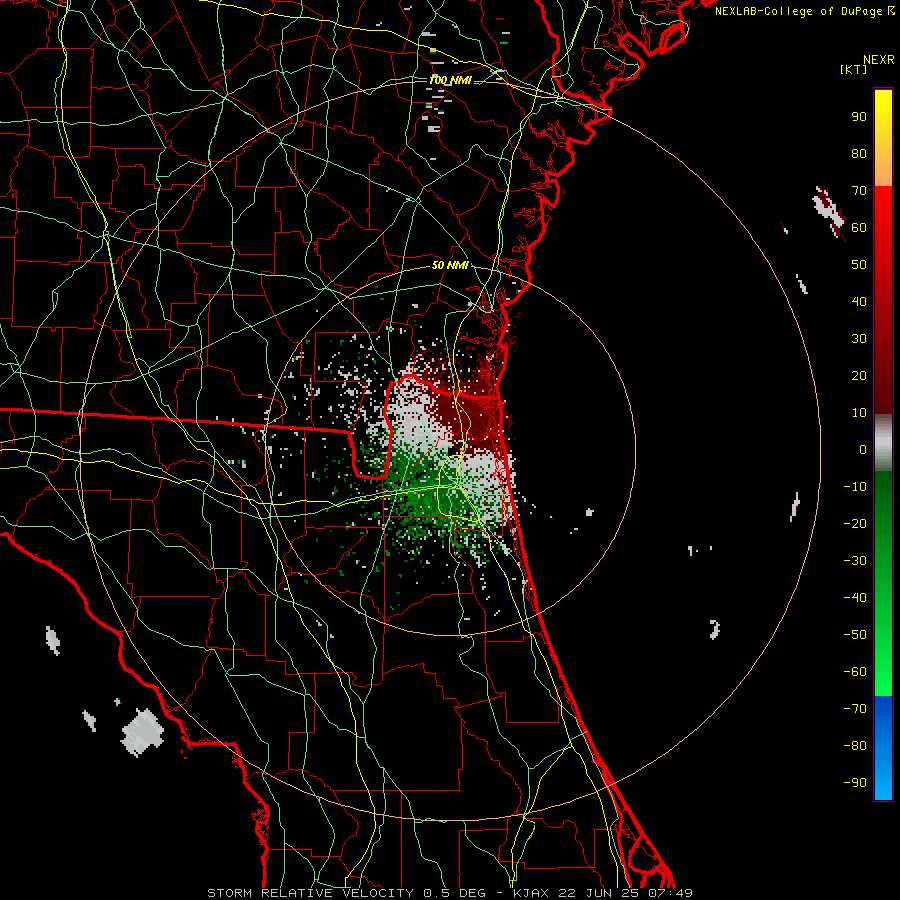
Task: Click the -40 scale value
Action: coord(855,598)
